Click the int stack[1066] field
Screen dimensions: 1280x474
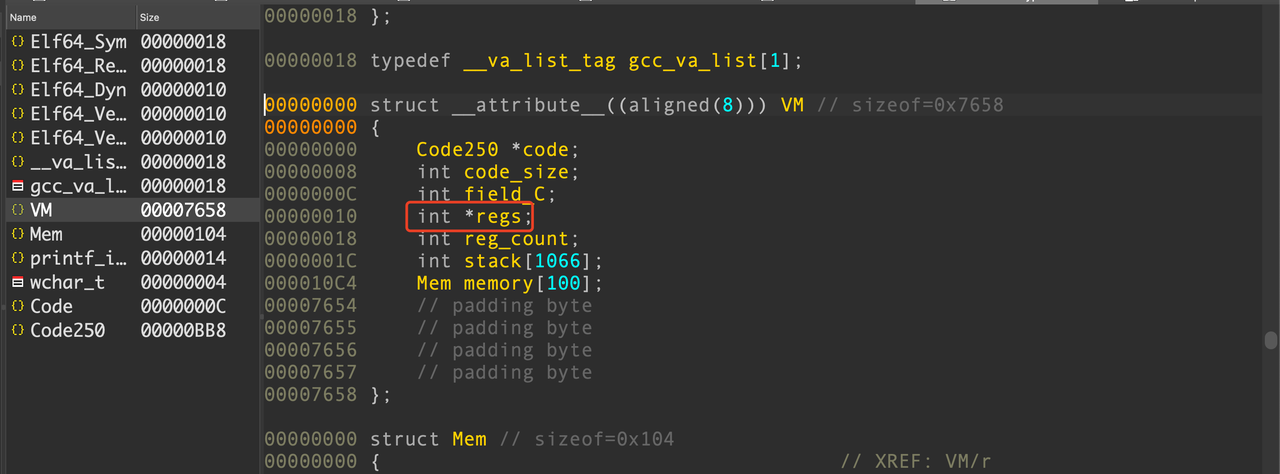coord(510,261)
